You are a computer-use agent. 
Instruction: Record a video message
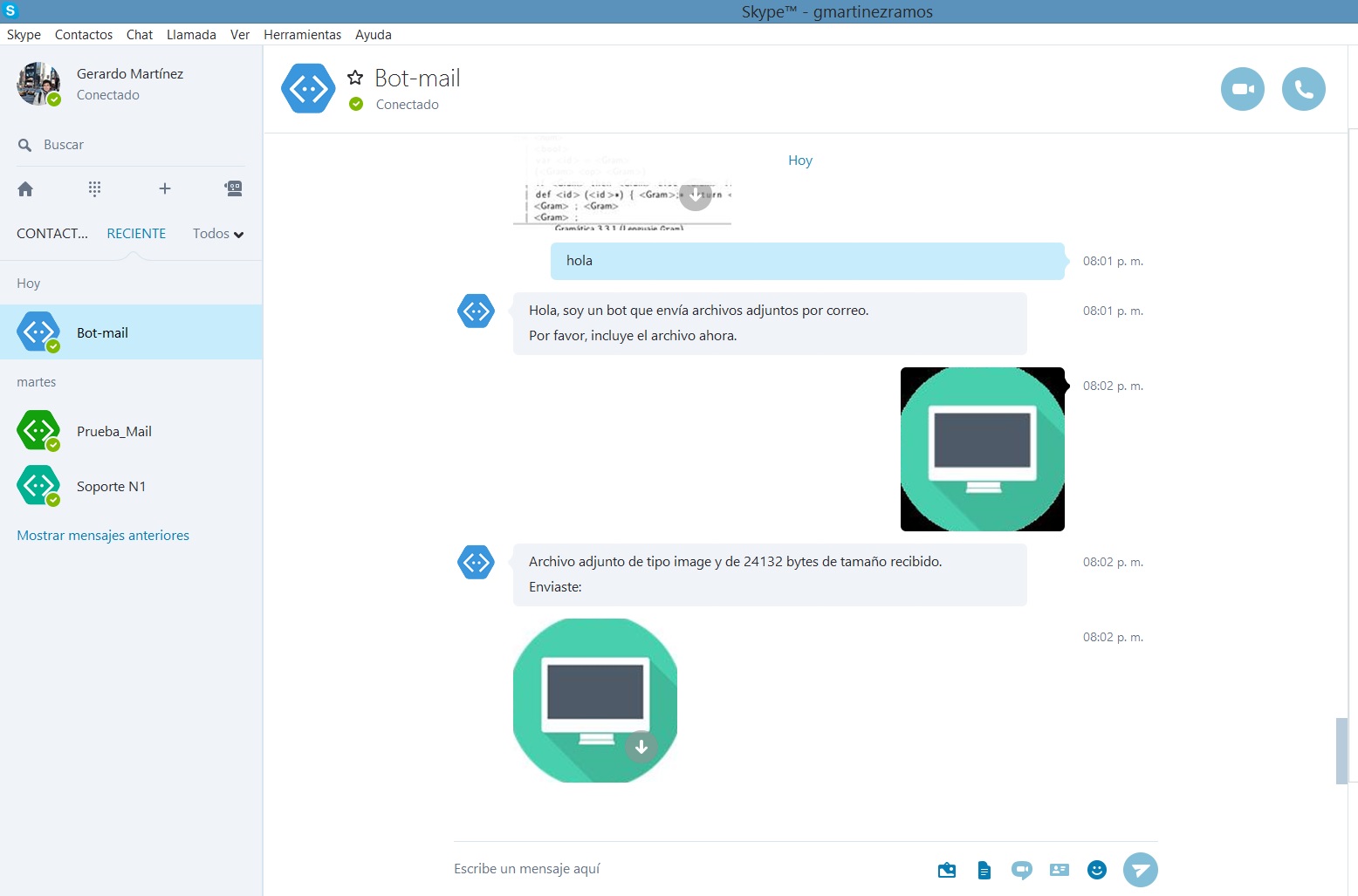pyautogui.click(x=1021, y=870)
